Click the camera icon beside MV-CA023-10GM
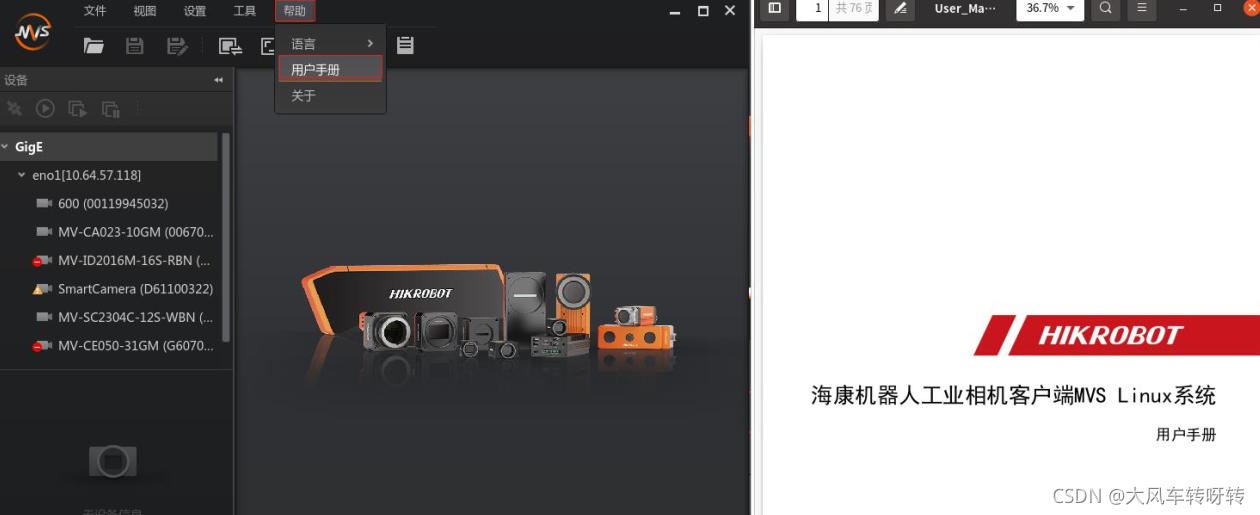 pos(44,232)
